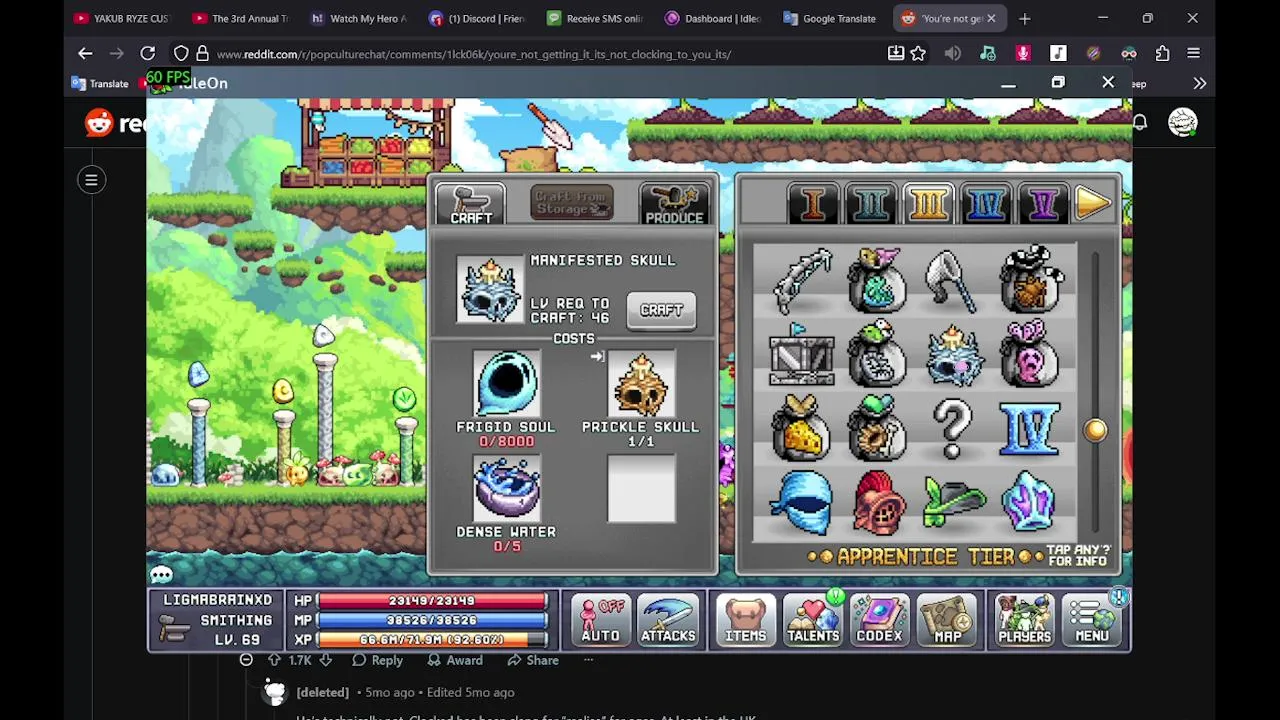Bookmark this page with the star icon

coord(918,53)
